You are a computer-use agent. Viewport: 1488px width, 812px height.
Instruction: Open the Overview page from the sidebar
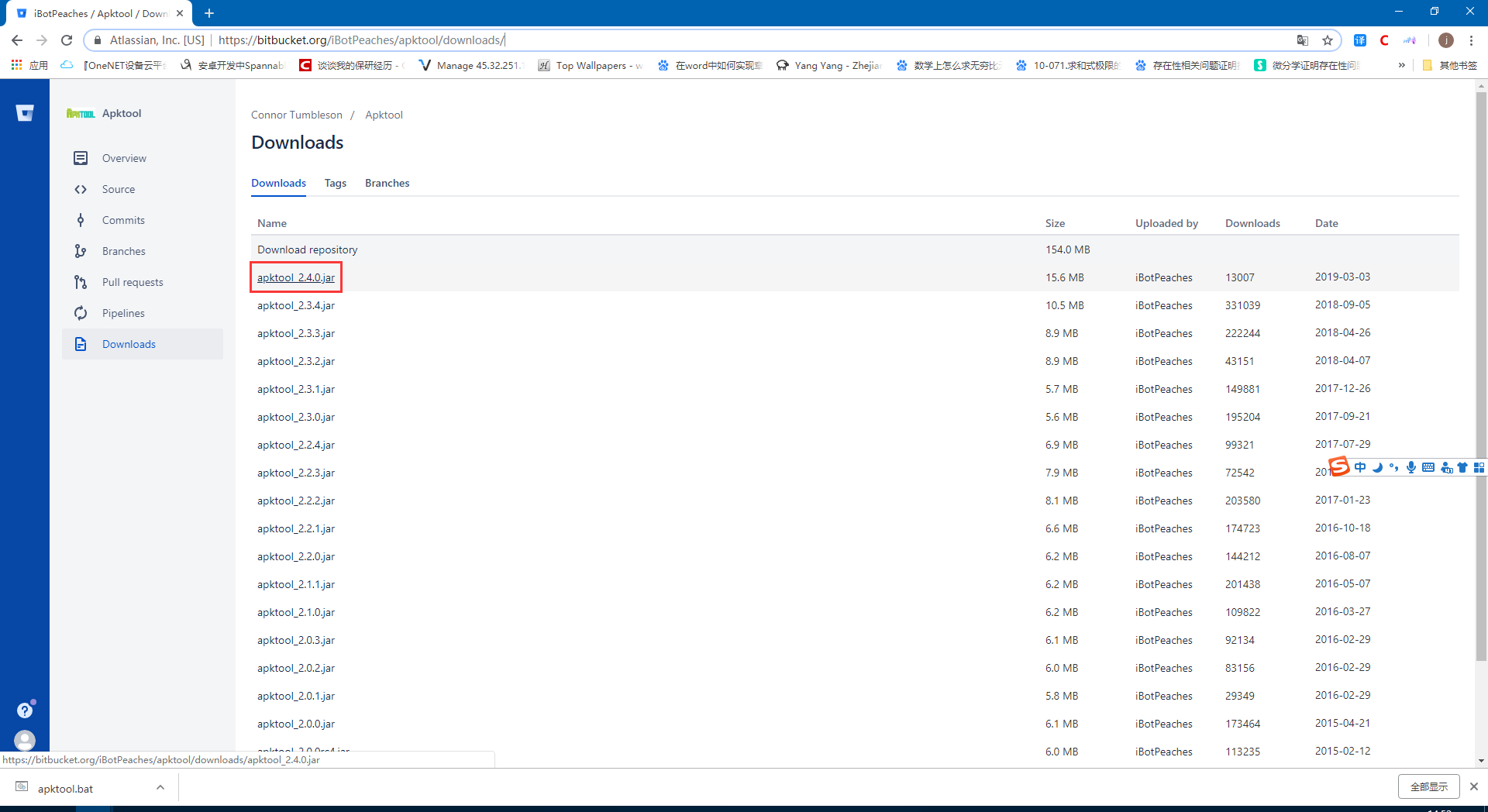[x=124, y=158]
